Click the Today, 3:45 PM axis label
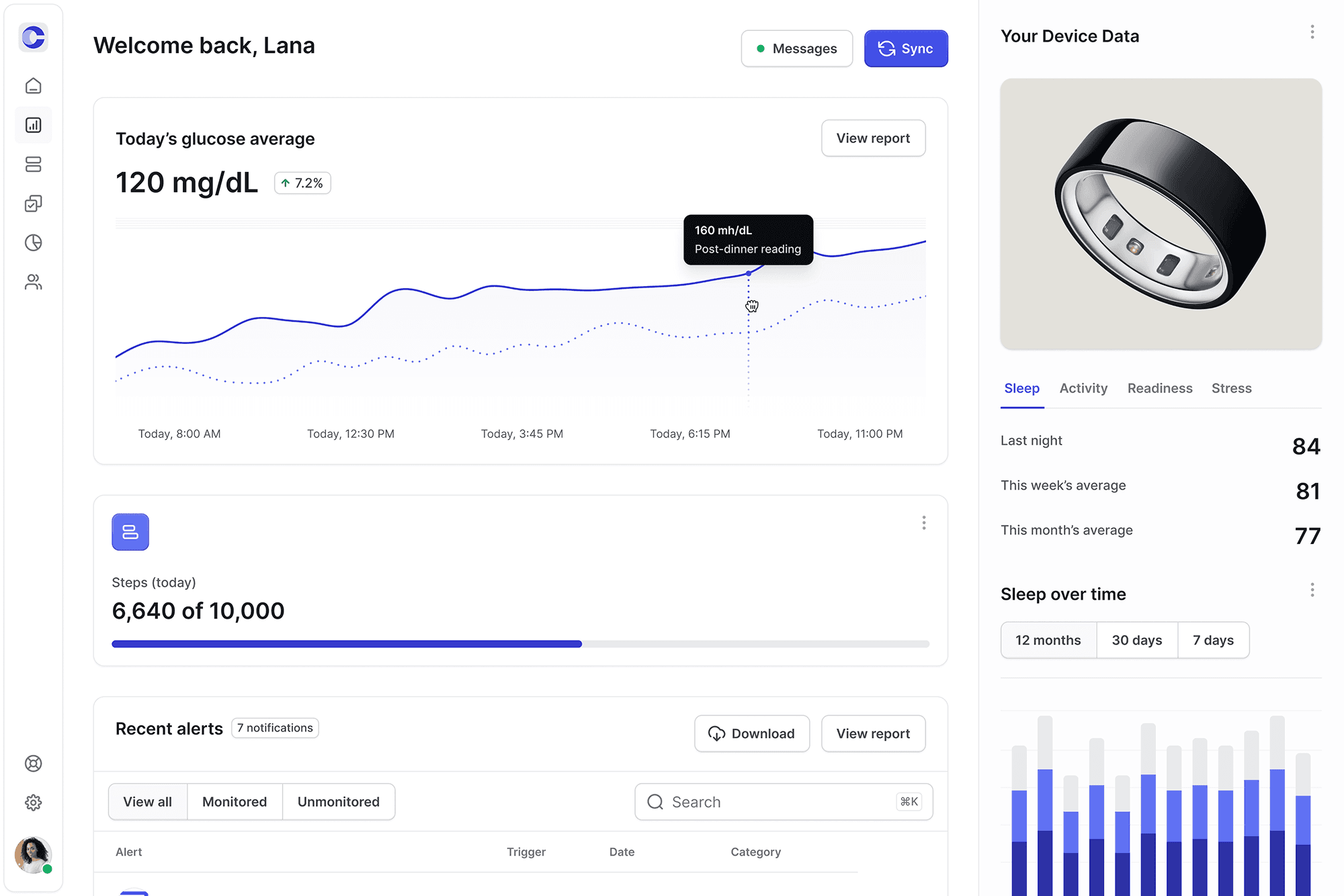The height and width of the screenshot is (896, 1344). [x=522, y=434]
